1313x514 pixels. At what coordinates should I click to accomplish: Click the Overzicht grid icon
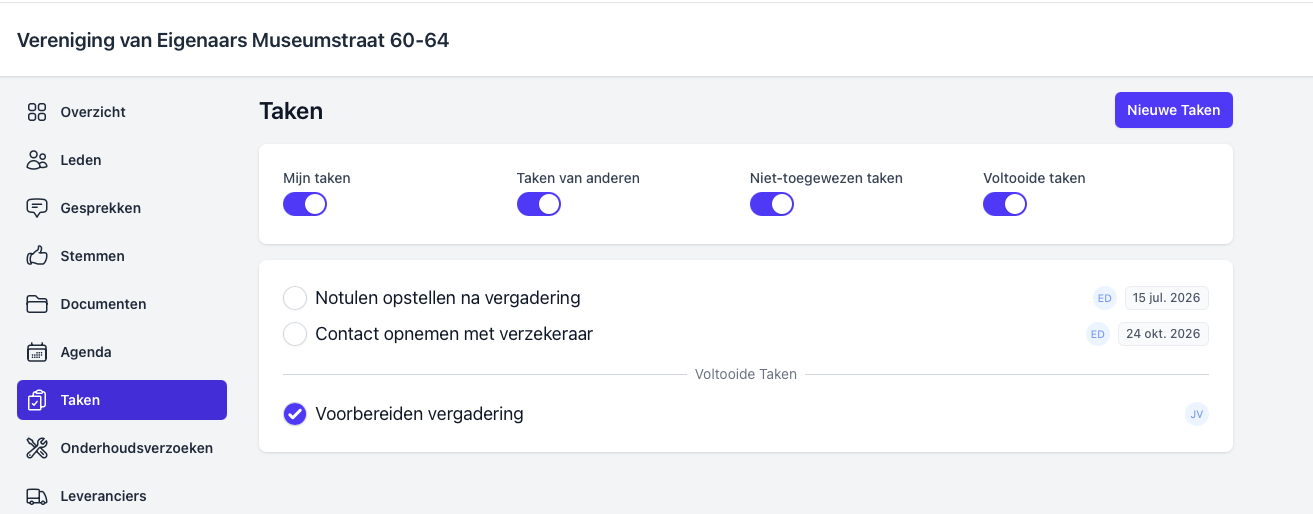tap(37, 112)
